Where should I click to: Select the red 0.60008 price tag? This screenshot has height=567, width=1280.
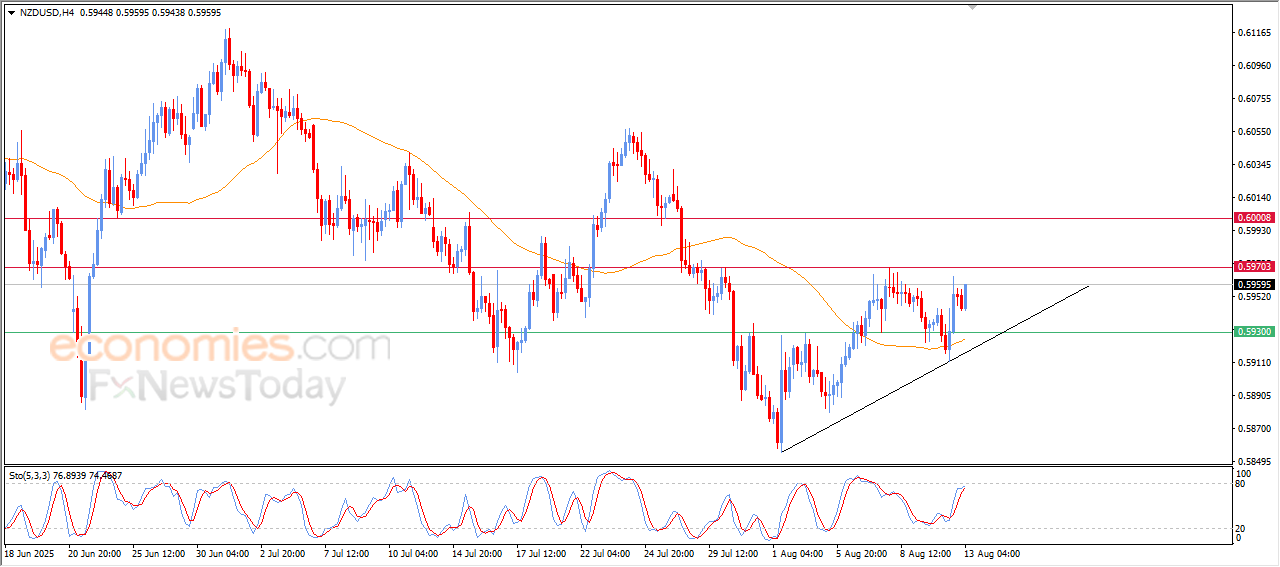click(1254, 218)
